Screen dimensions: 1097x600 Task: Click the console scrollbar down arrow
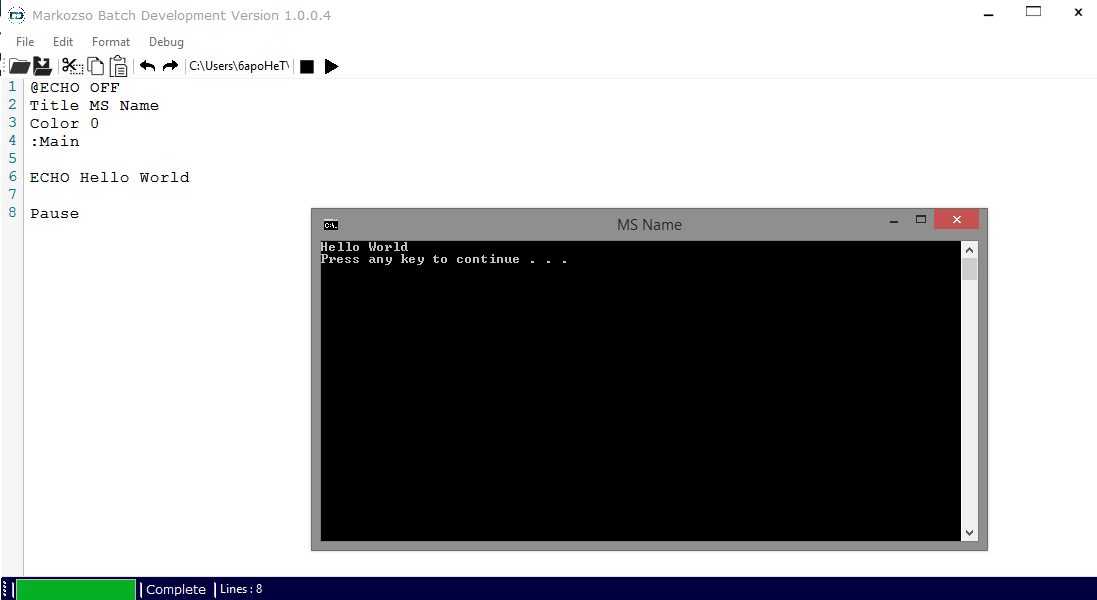tap(969, 533)
